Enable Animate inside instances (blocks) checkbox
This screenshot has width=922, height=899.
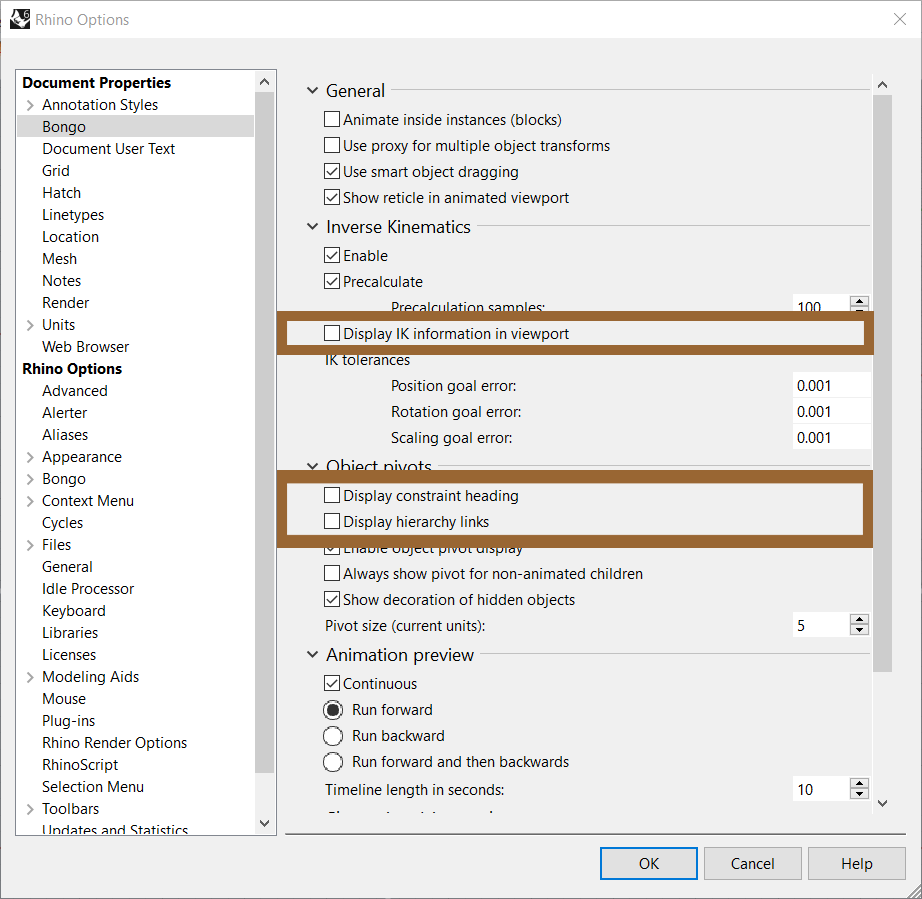tap(332, 119)
